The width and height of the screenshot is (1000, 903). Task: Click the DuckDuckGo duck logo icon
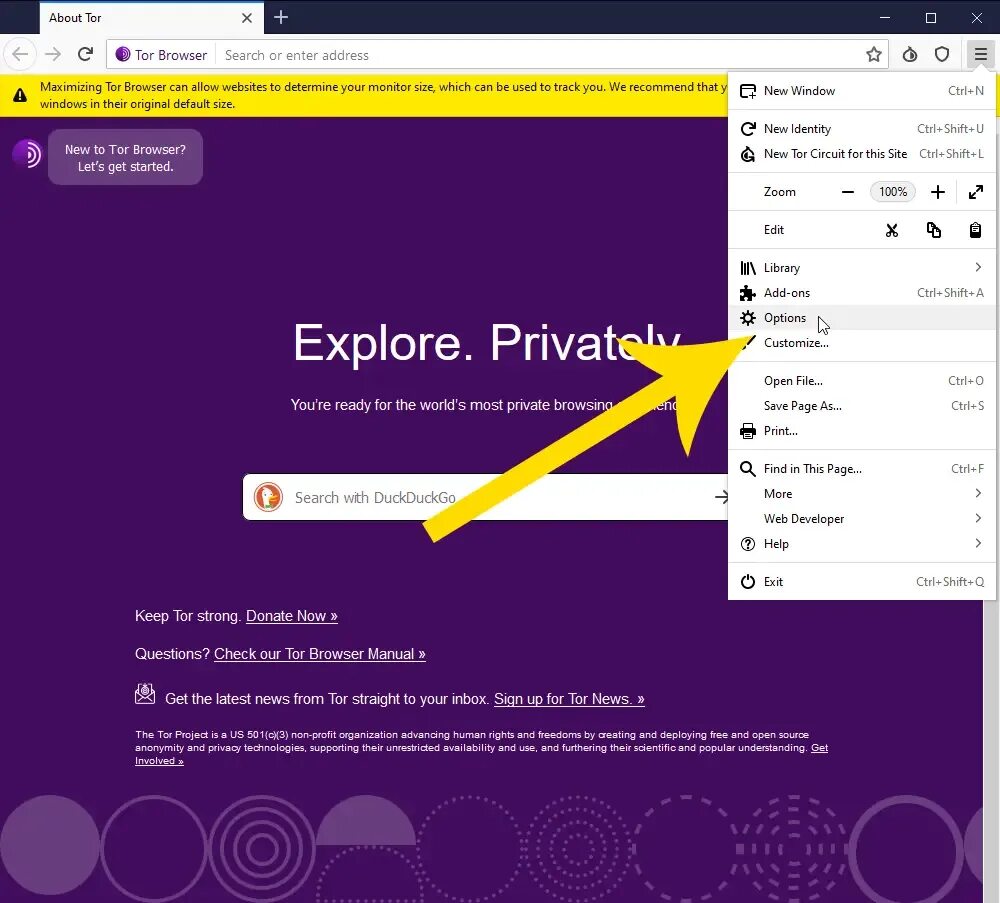[x=268, y=497]
